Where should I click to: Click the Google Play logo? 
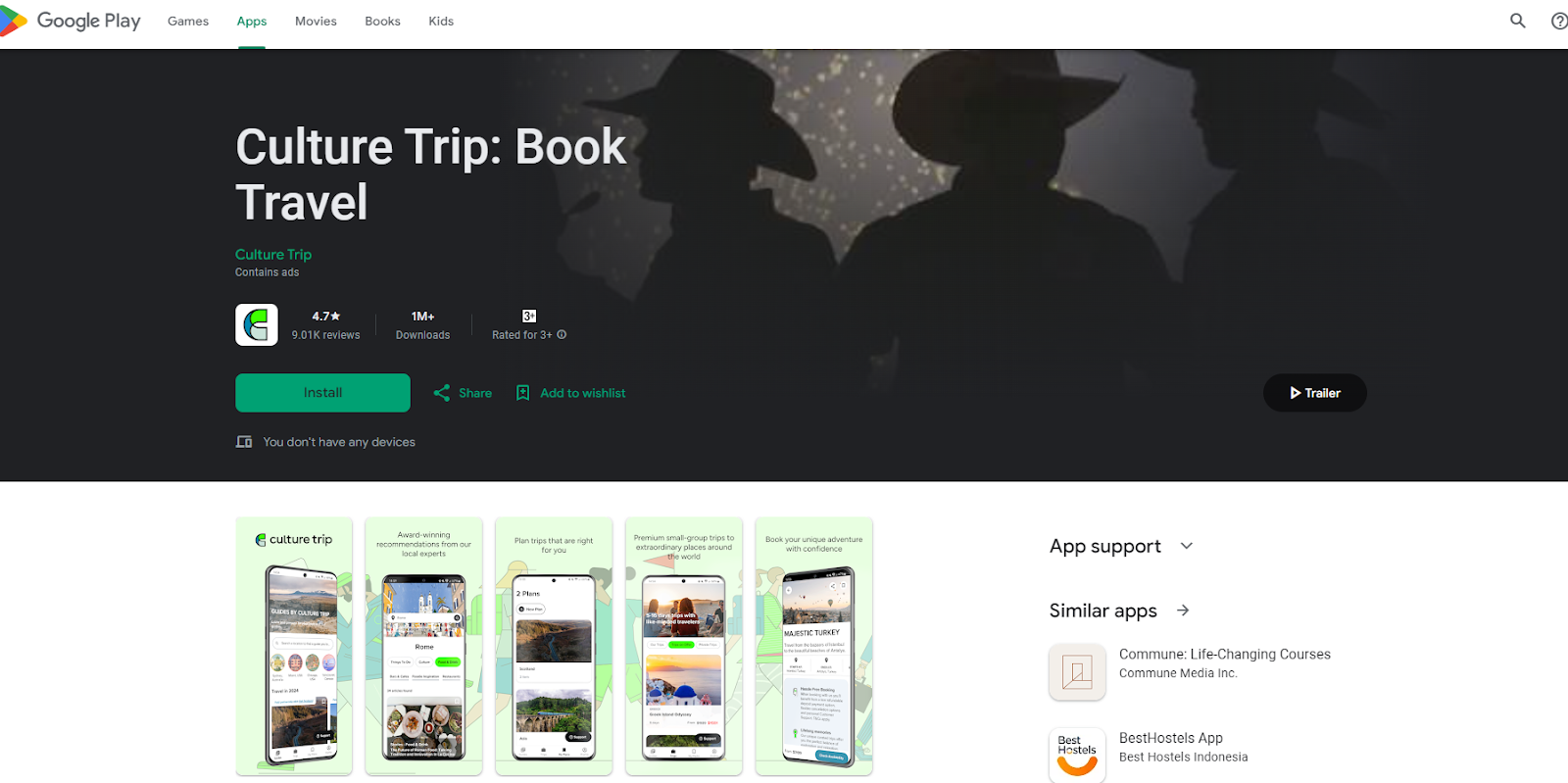tap(71, 21)
